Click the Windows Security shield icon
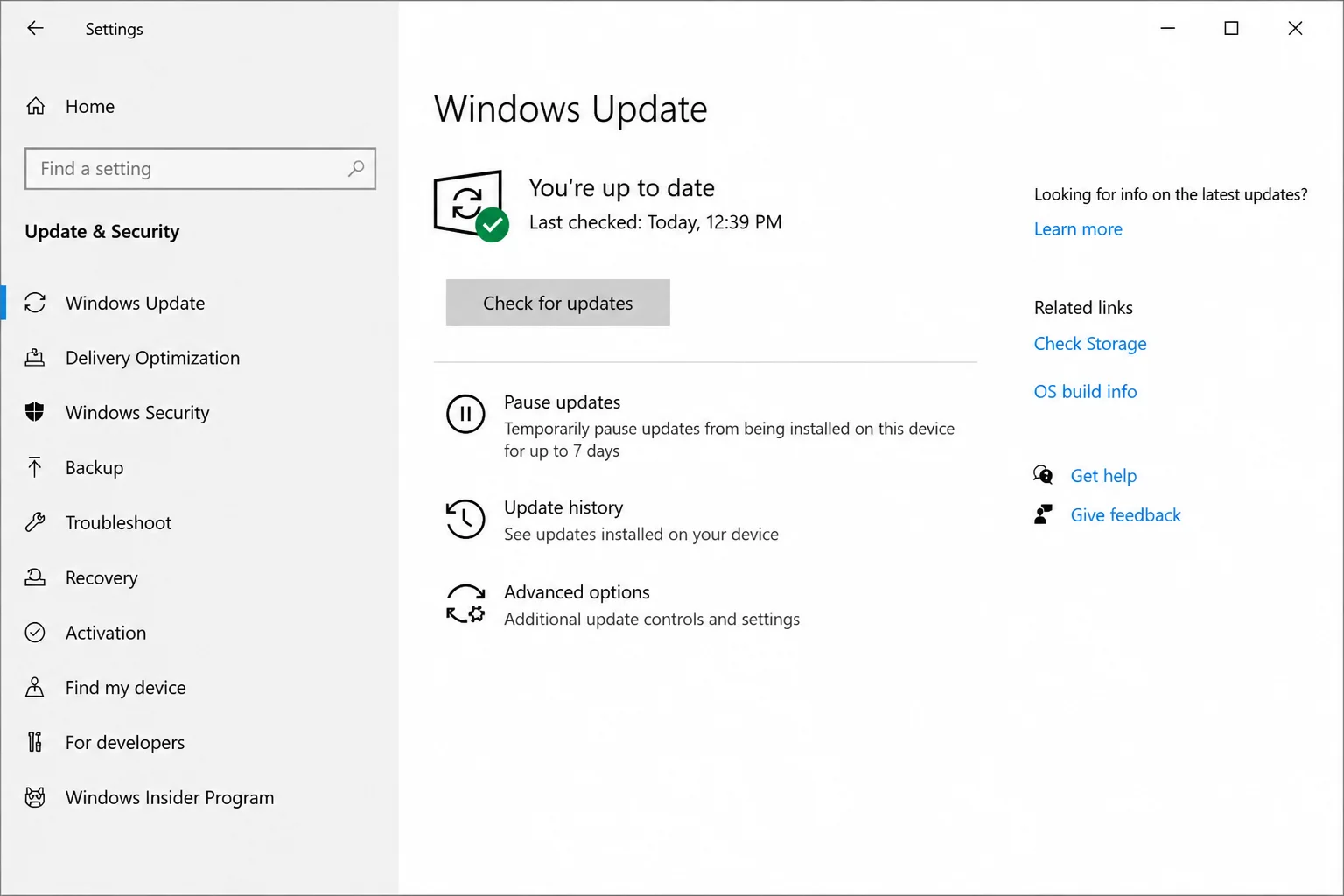The width and height of the screenshot is (1344, 896). (35, 412)
